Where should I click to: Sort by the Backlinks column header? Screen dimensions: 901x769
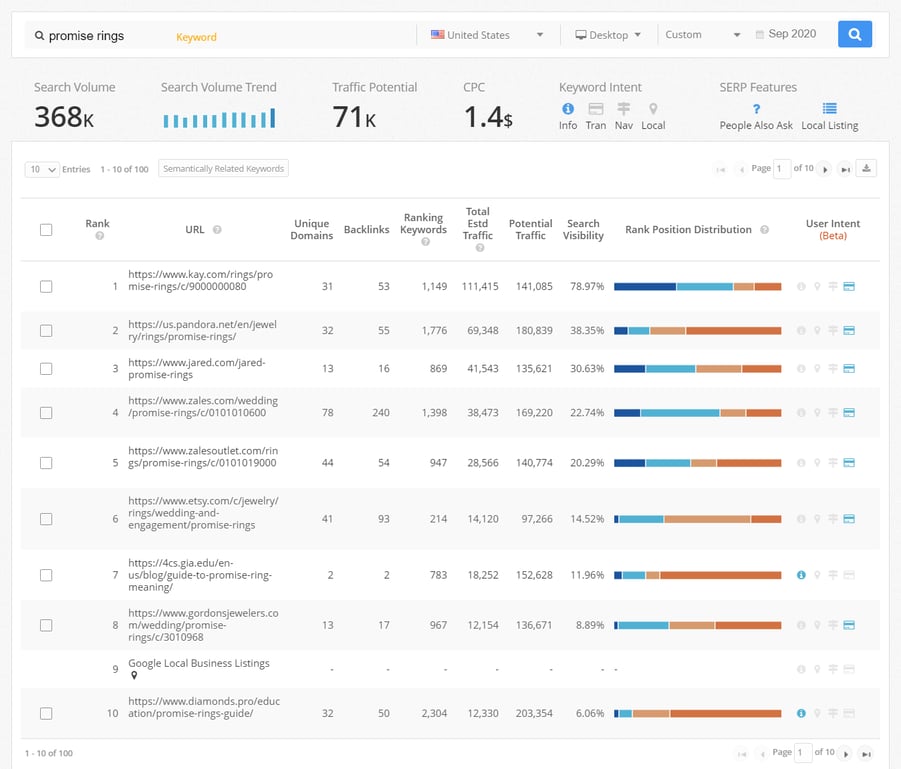367,229
